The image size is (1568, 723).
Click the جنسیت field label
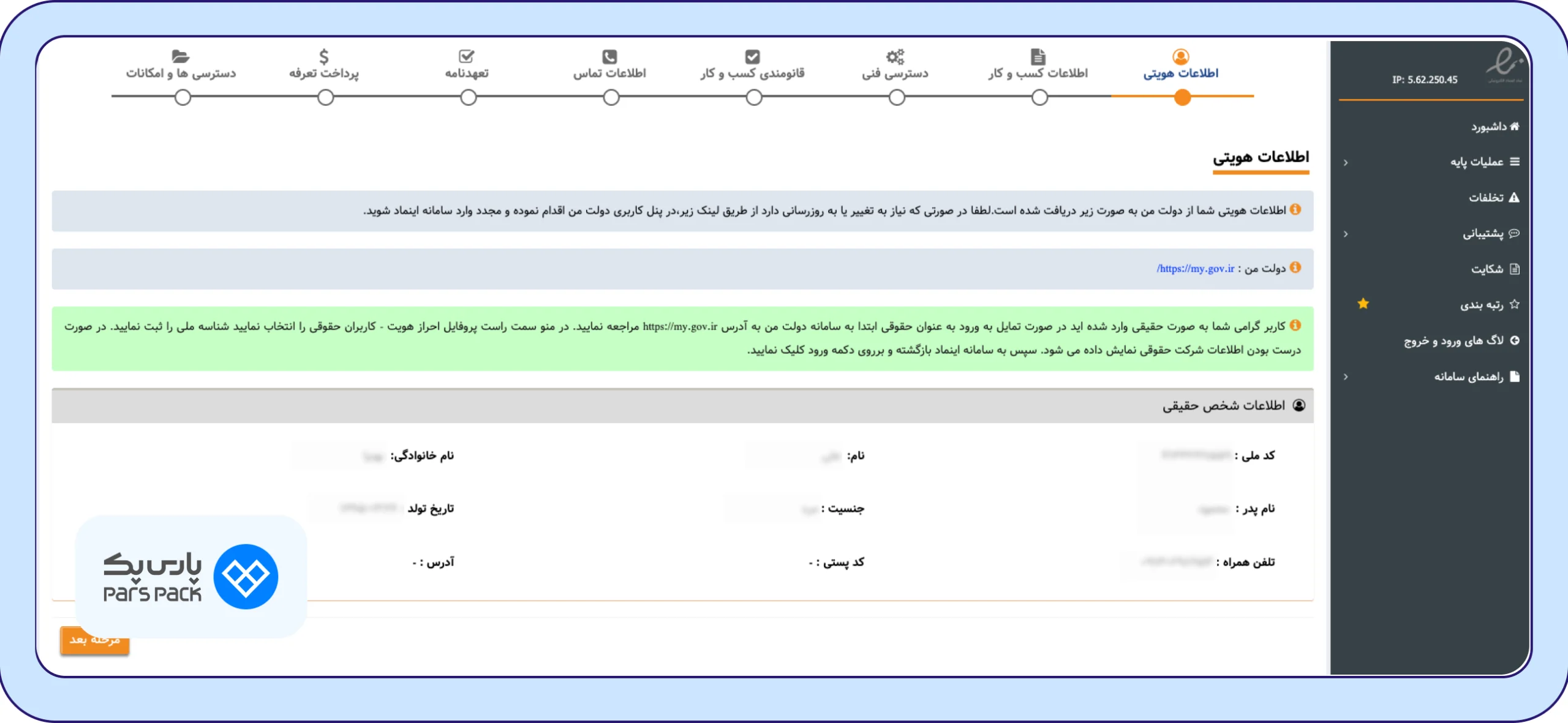[x=842, y=509]
